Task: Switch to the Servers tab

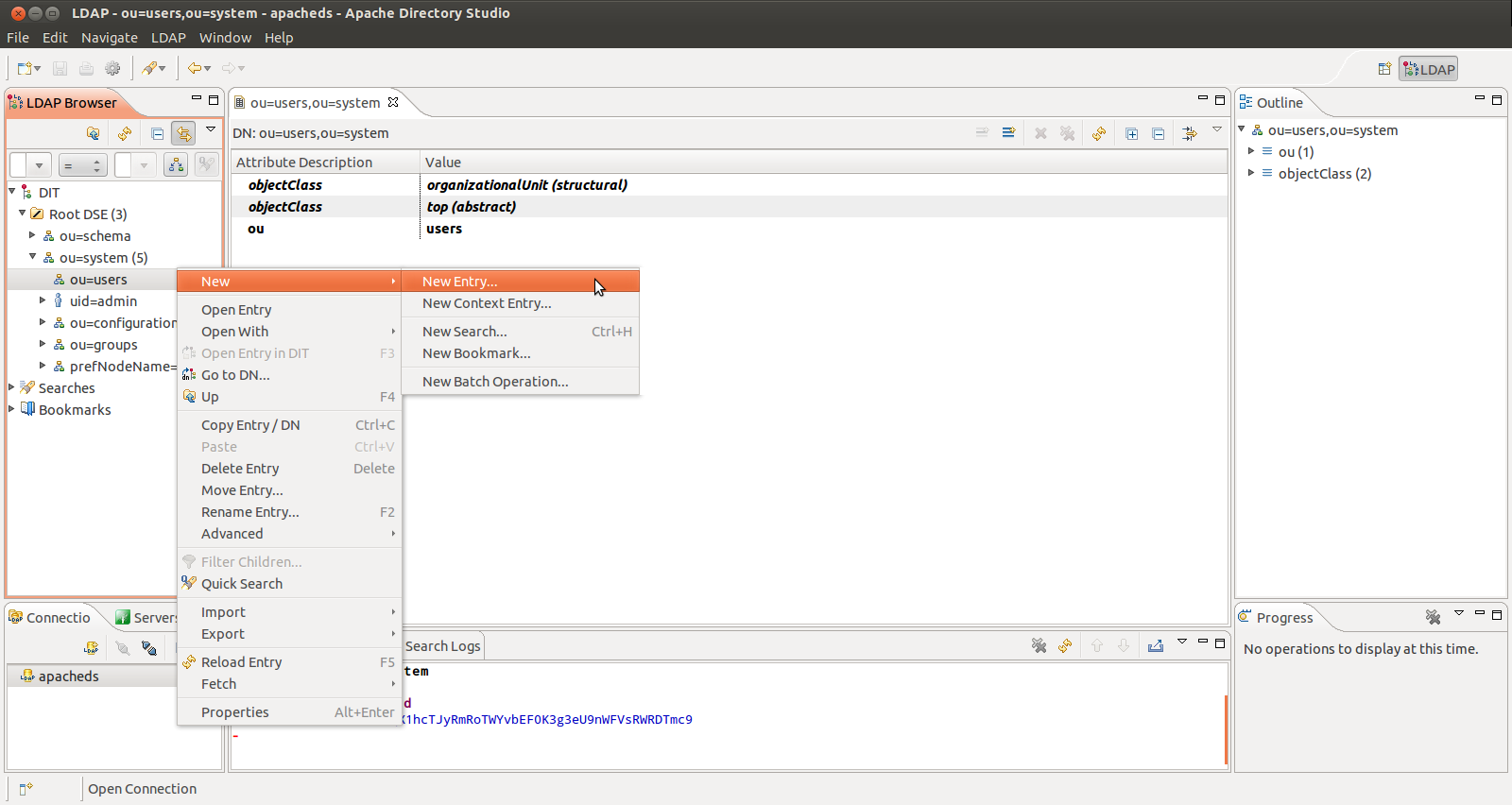Action: click(x=145, y=617)
